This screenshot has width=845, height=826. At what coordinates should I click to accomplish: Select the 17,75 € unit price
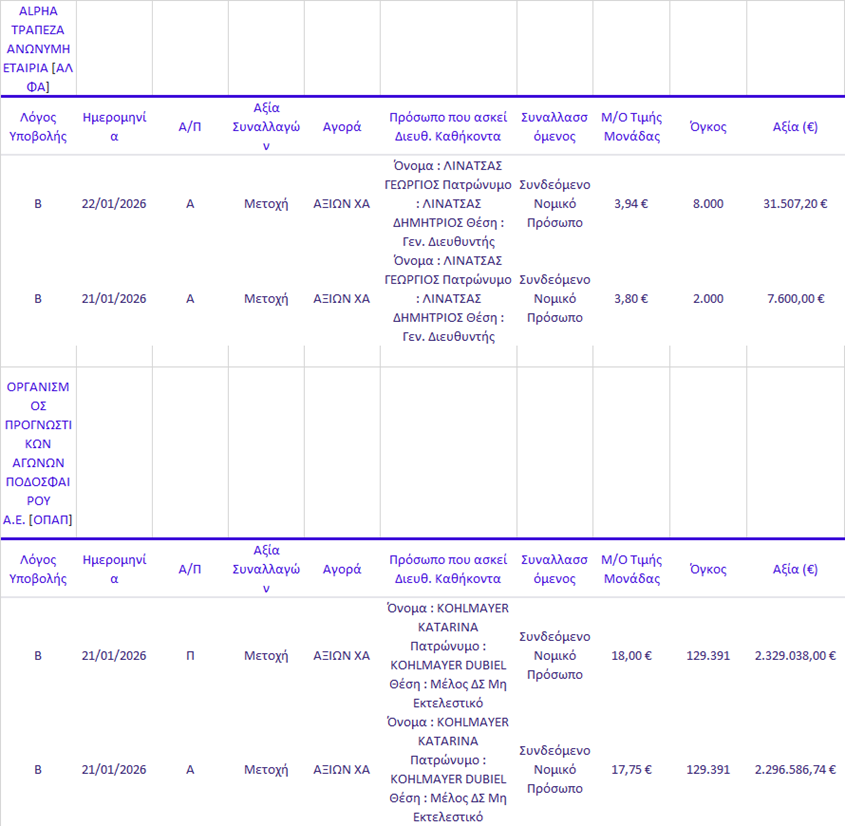631,769
